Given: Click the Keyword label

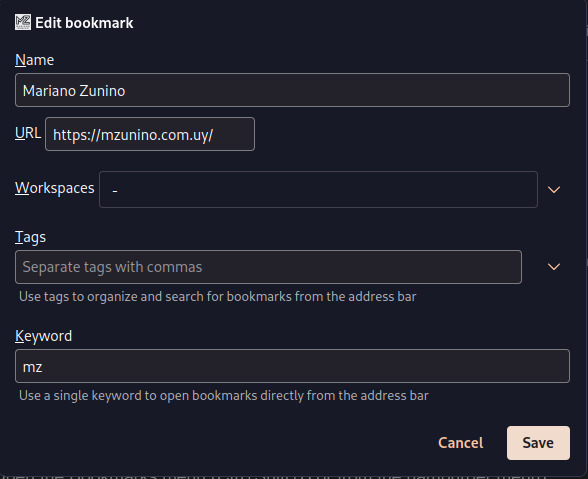Looking at the screenshot, I should click(44, 336).
